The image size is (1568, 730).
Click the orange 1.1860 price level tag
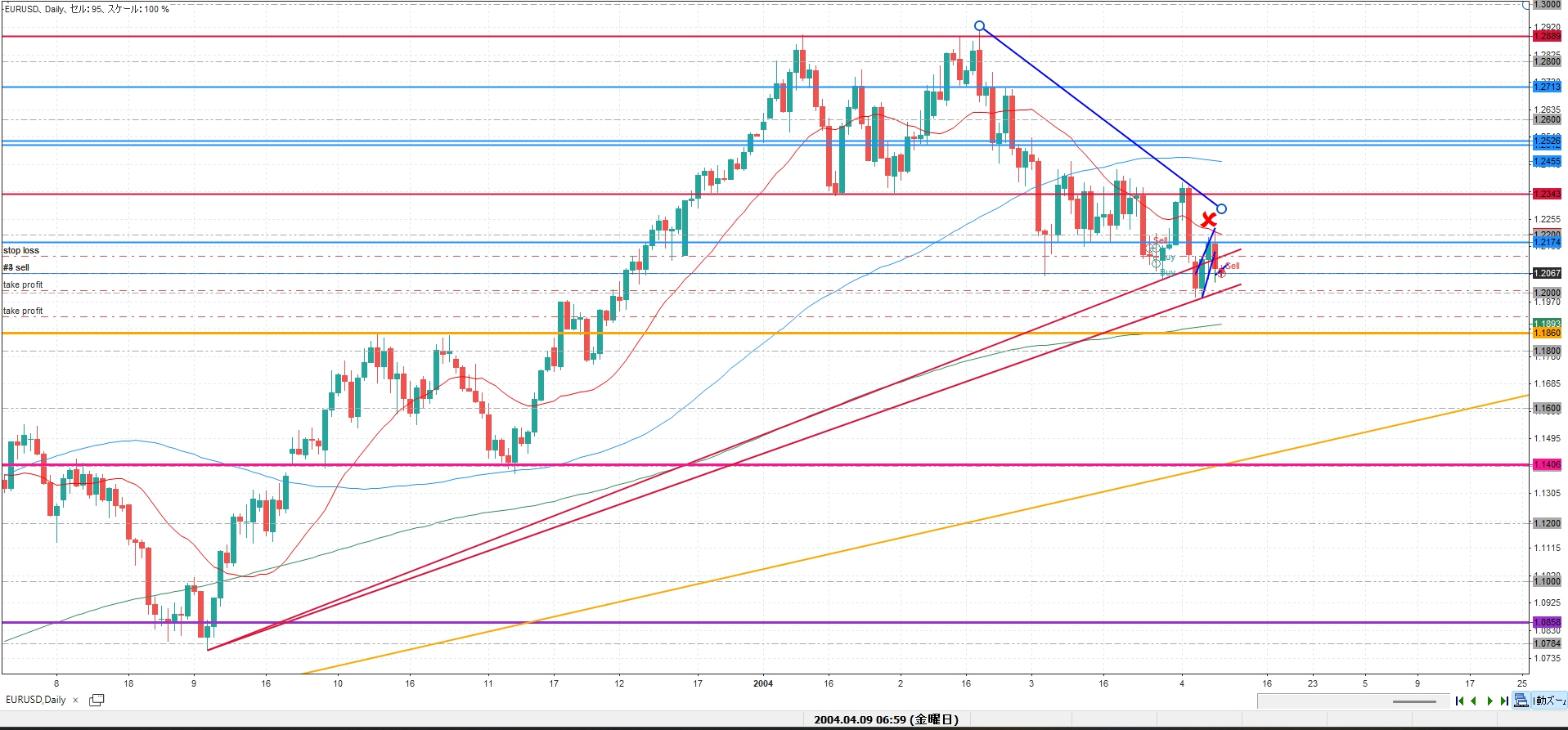(1546, 333)
